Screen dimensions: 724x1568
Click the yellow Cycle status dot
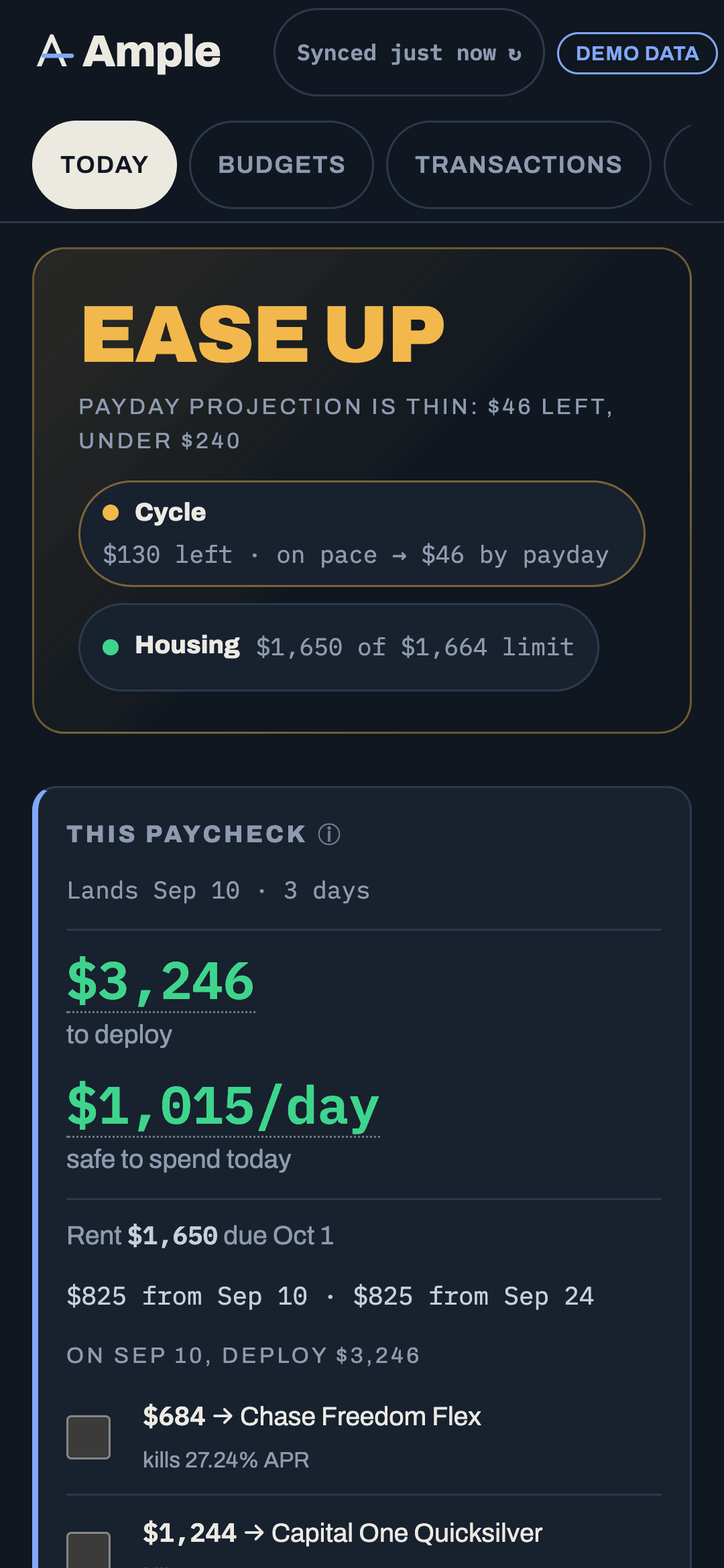pyautogui.click(x=111, y=513)
